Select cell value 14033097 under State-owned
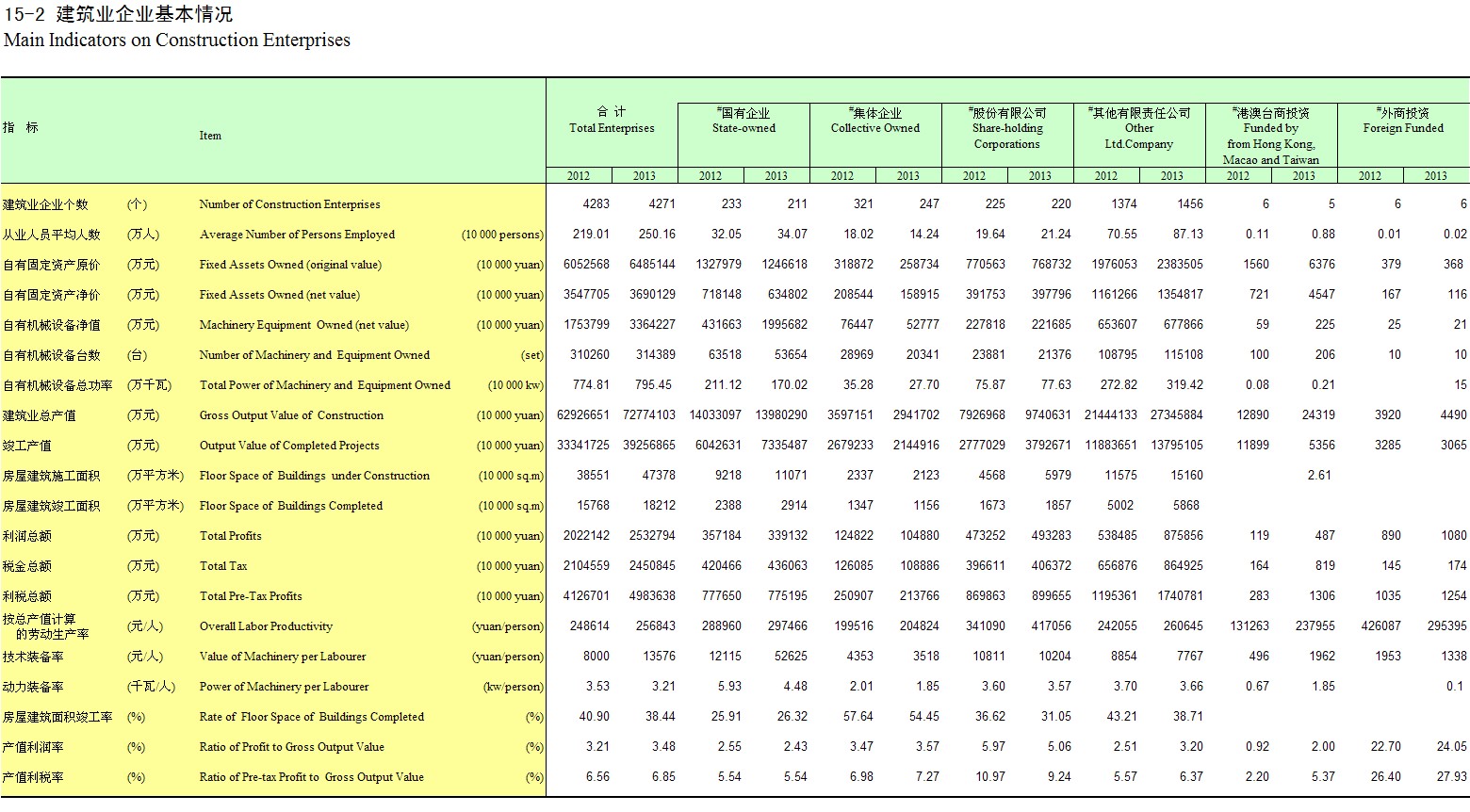Image resolution: width=1470 pixels, height=812 pixels. click(715, 415)
